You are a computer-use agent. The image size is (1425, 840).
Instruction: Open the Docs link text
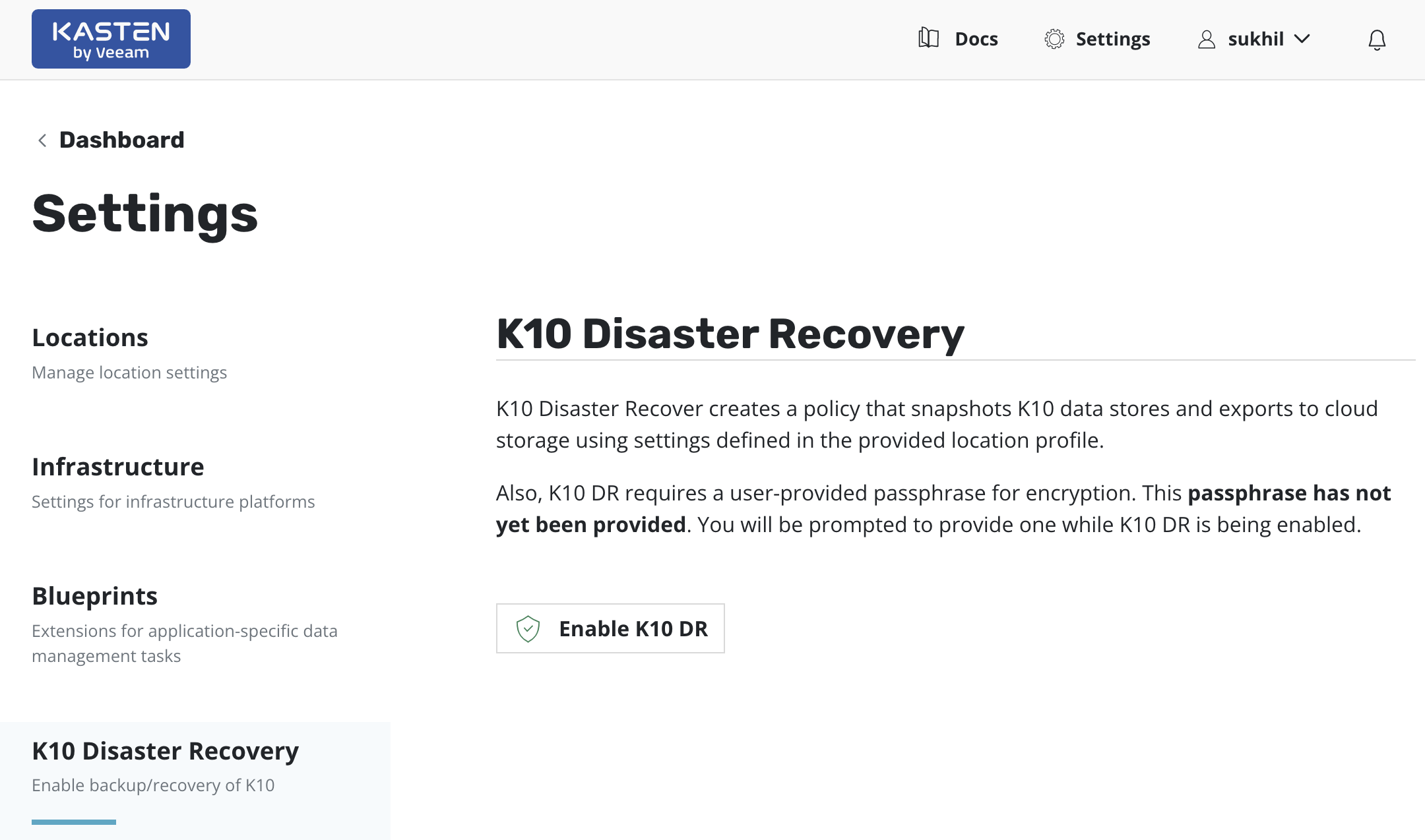coord(976,40)
